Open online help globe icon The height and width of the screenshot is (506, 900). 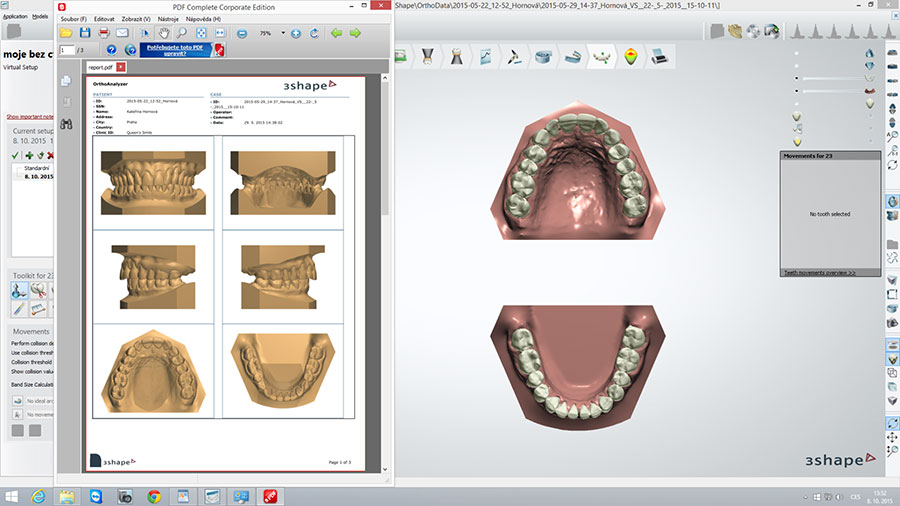tap(131, 50)
